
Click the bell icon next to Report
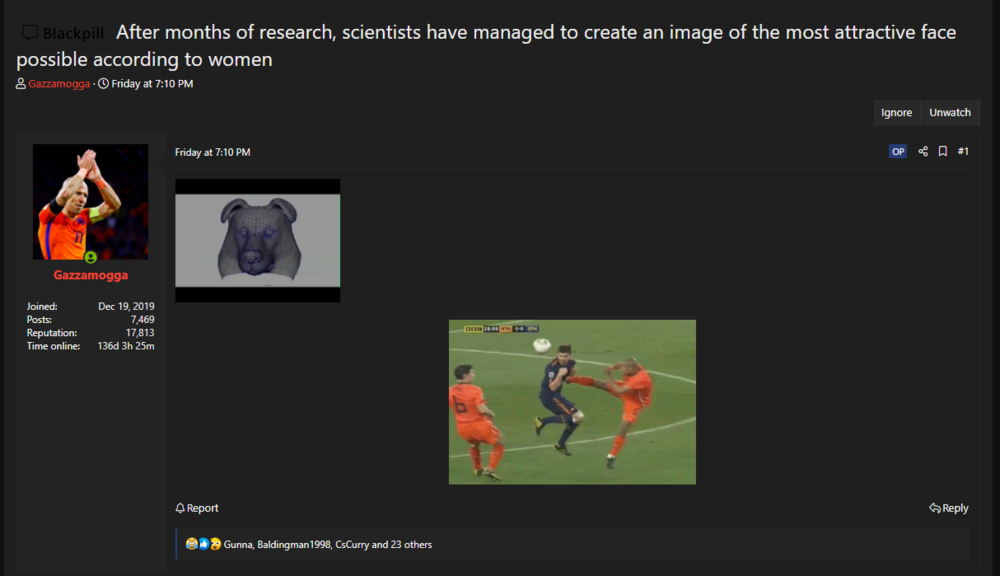180,508
